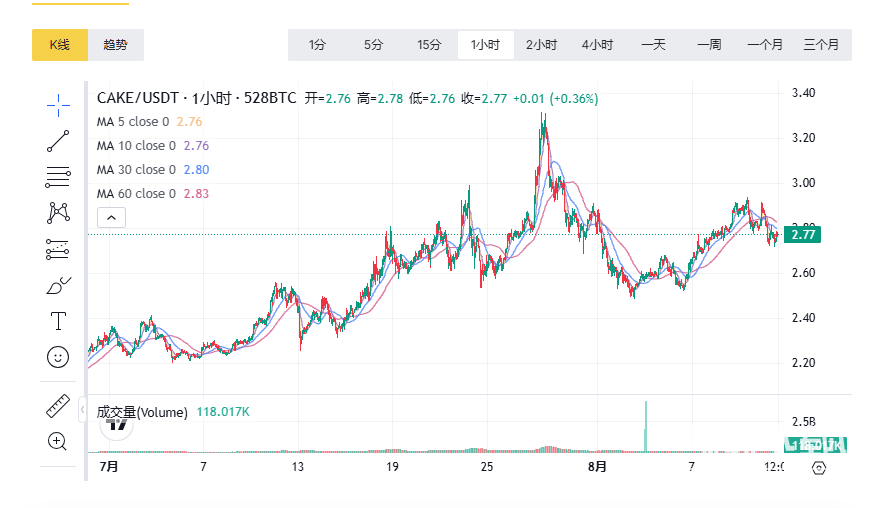Collapse the left drawing toolbar arrow
Image resolution: width=888 pixels, height=508 pixels.
[82, 408]
